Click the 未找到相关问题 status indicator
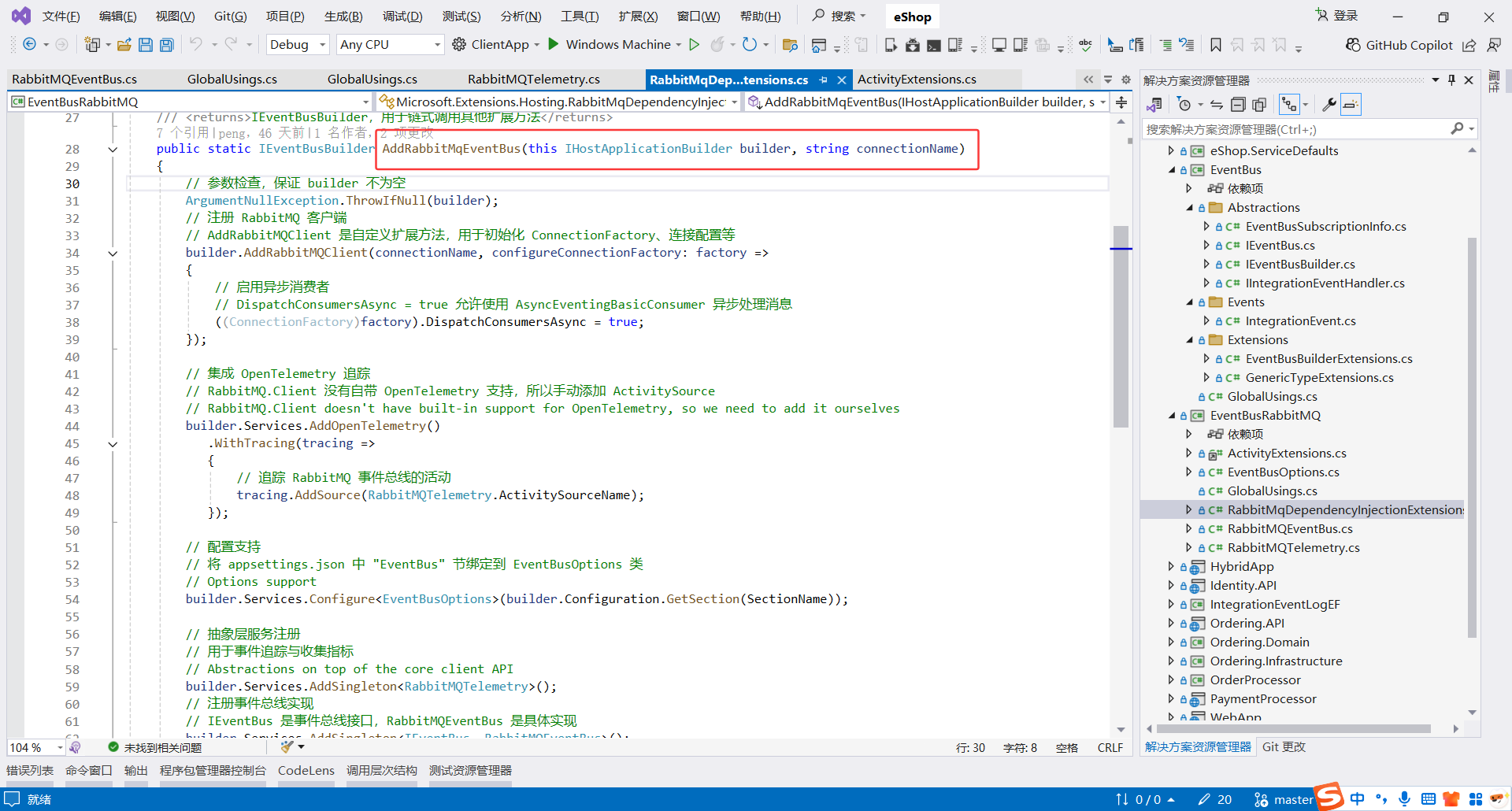Viewport: 1512px width, 811px height. click(x=155, y=747)
